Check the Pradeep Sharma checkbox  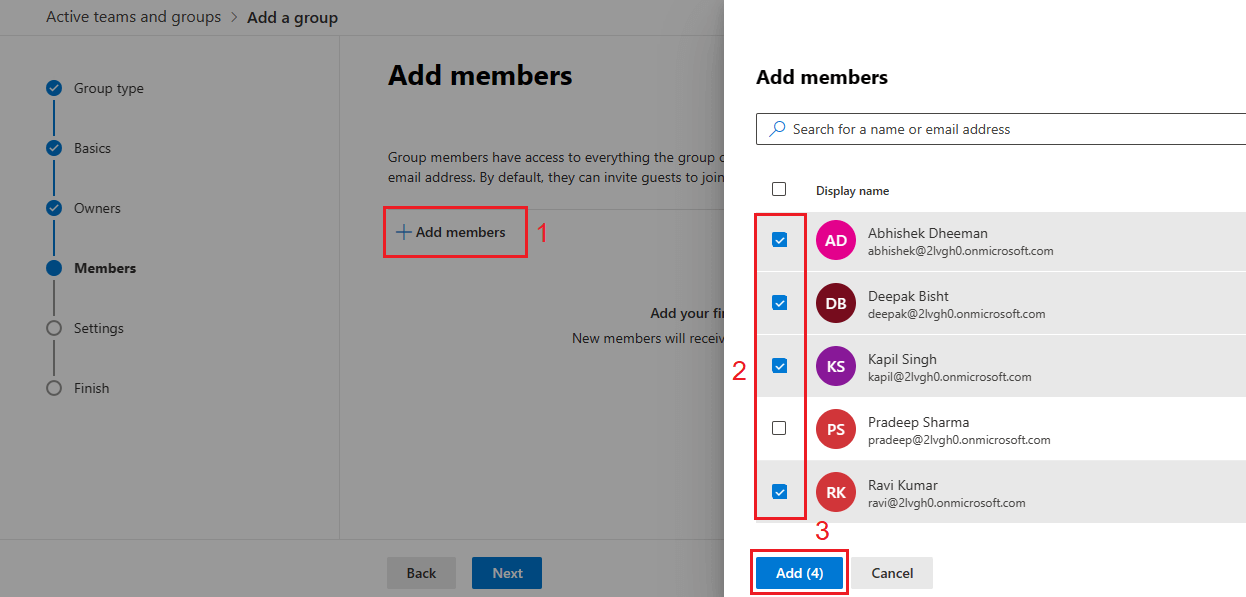pyautogui.click(x=779, y=428)
